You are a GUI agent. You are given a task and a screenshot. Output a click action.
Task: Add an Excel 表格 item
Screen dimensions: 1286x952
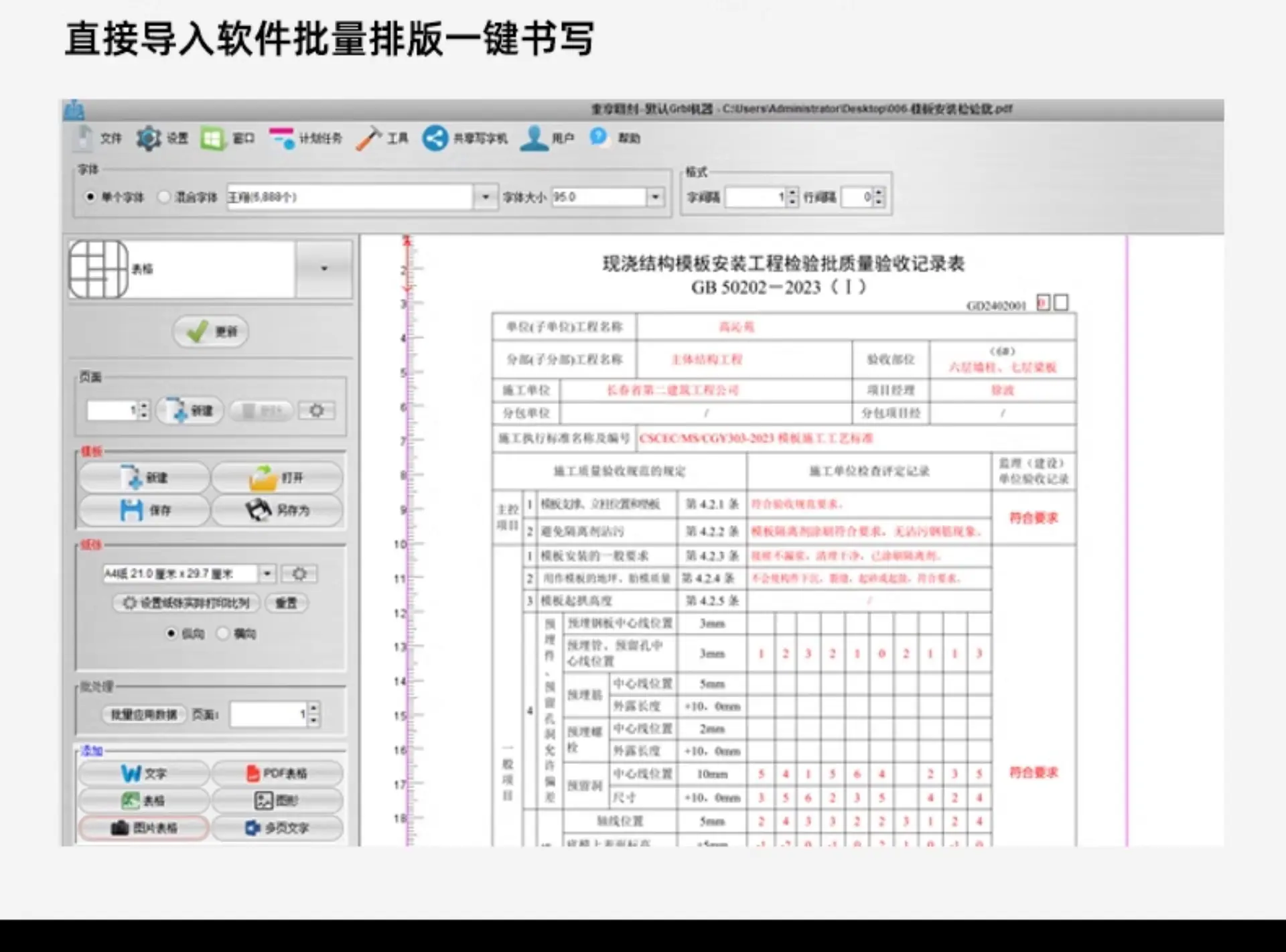click(x=144, y=801)
